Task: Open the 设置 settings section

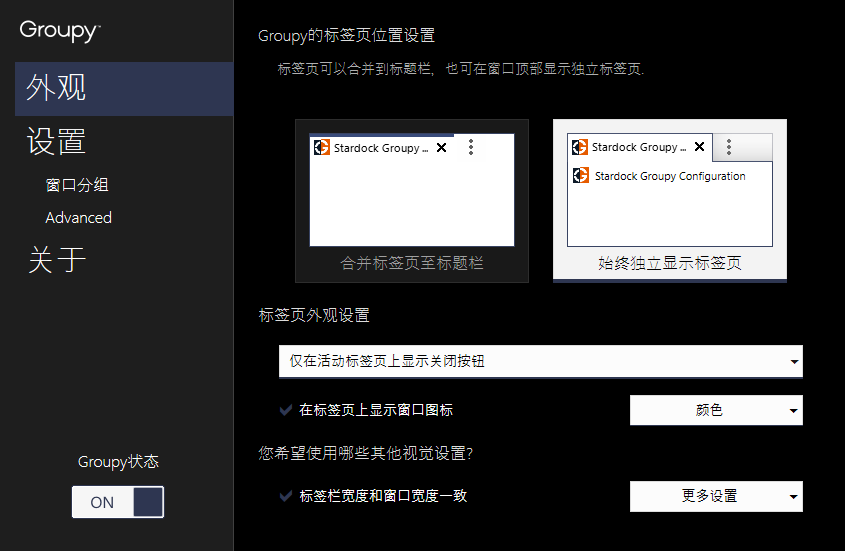Action: click(x=57, y=142)
